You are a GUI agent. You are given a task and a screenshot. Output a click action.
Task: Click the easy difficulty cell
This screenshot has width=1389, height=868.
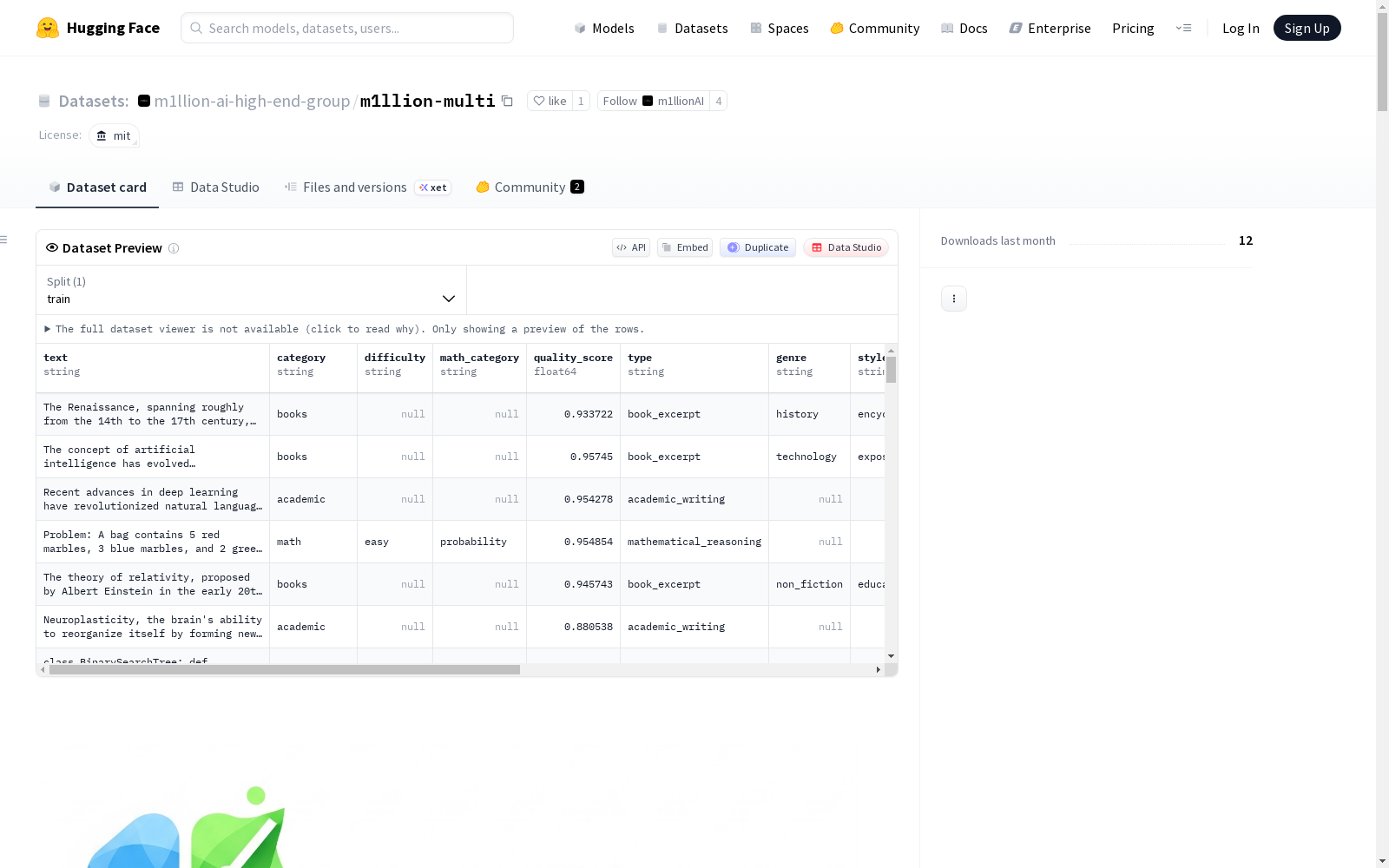click(395, 542)
